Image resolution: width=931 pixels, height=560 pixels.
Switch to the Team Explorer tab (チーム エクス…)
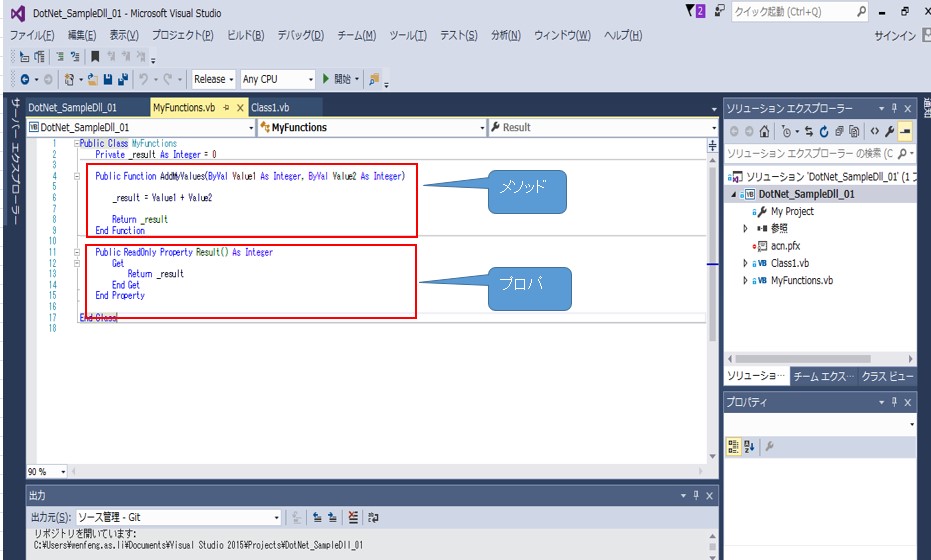824,377
